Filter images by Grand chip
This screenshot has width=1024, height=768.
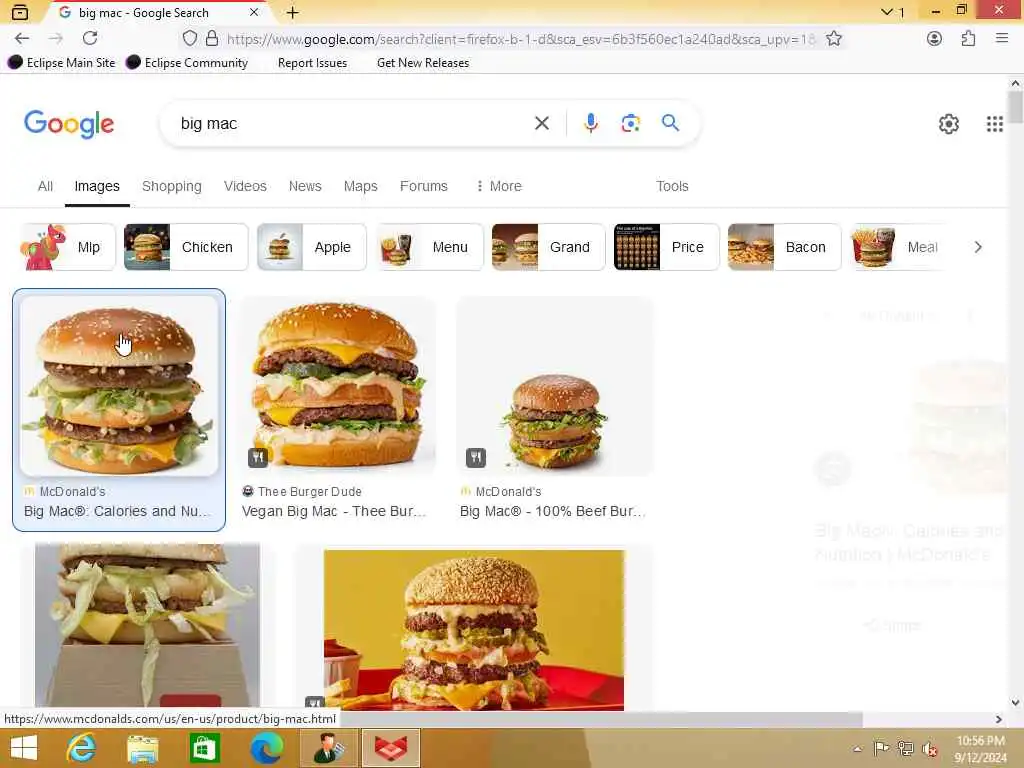pos(548,247)
